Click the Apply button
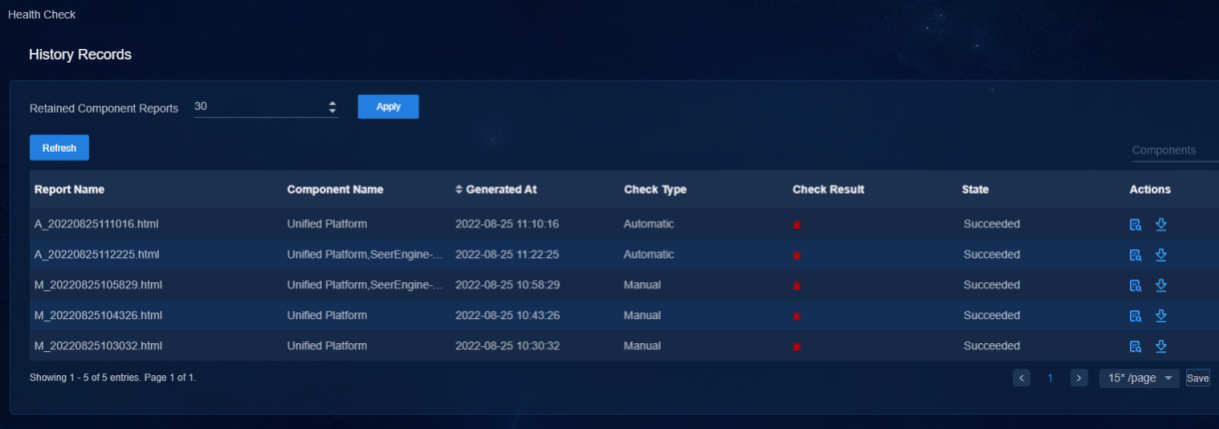This screenshot has width=1219, height=429. click(388, 107)
